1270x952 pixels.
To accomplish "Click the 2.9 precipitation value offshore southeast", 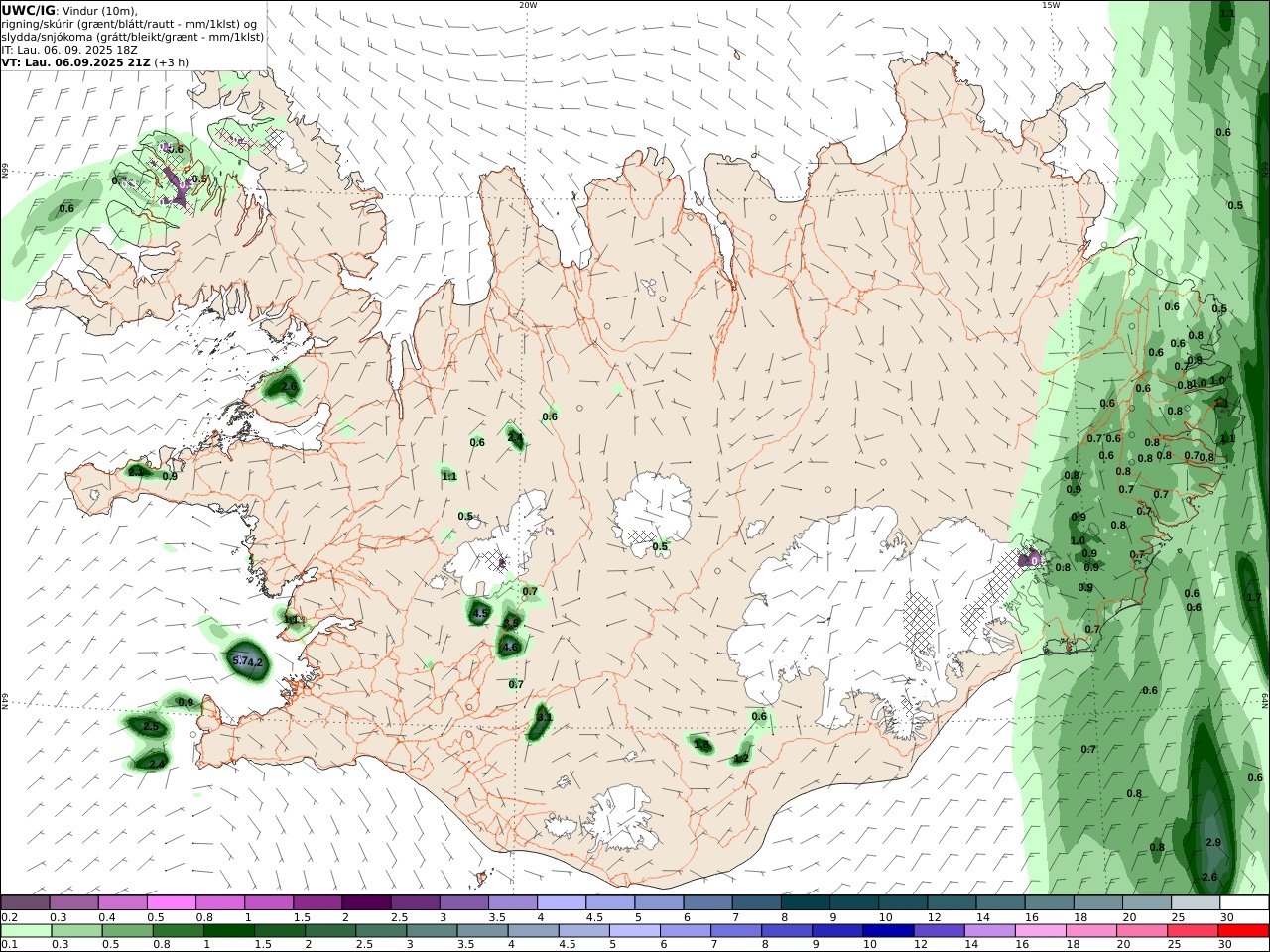I will (1212, 842).
